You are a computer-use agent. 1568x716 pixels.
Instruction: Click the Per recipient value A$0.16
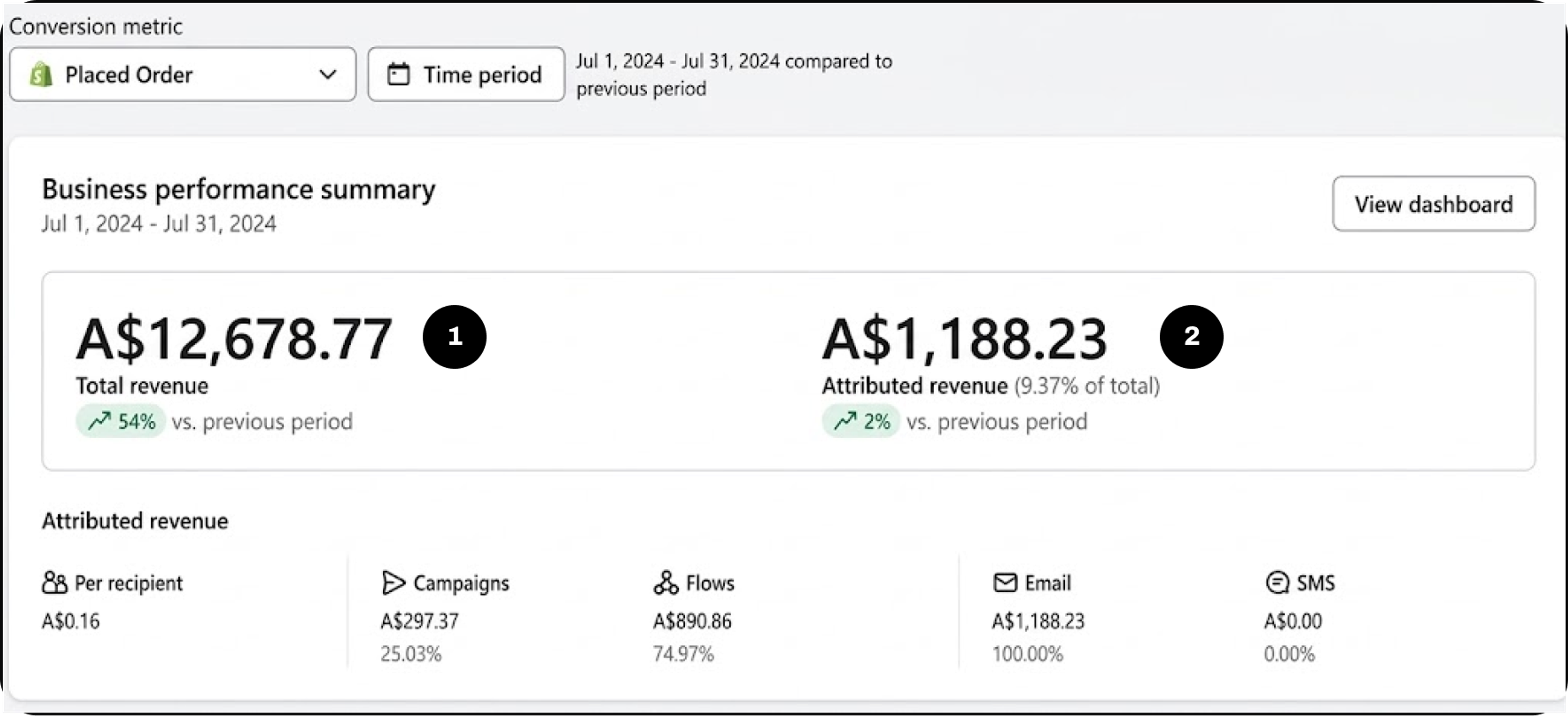click(71, 621)
